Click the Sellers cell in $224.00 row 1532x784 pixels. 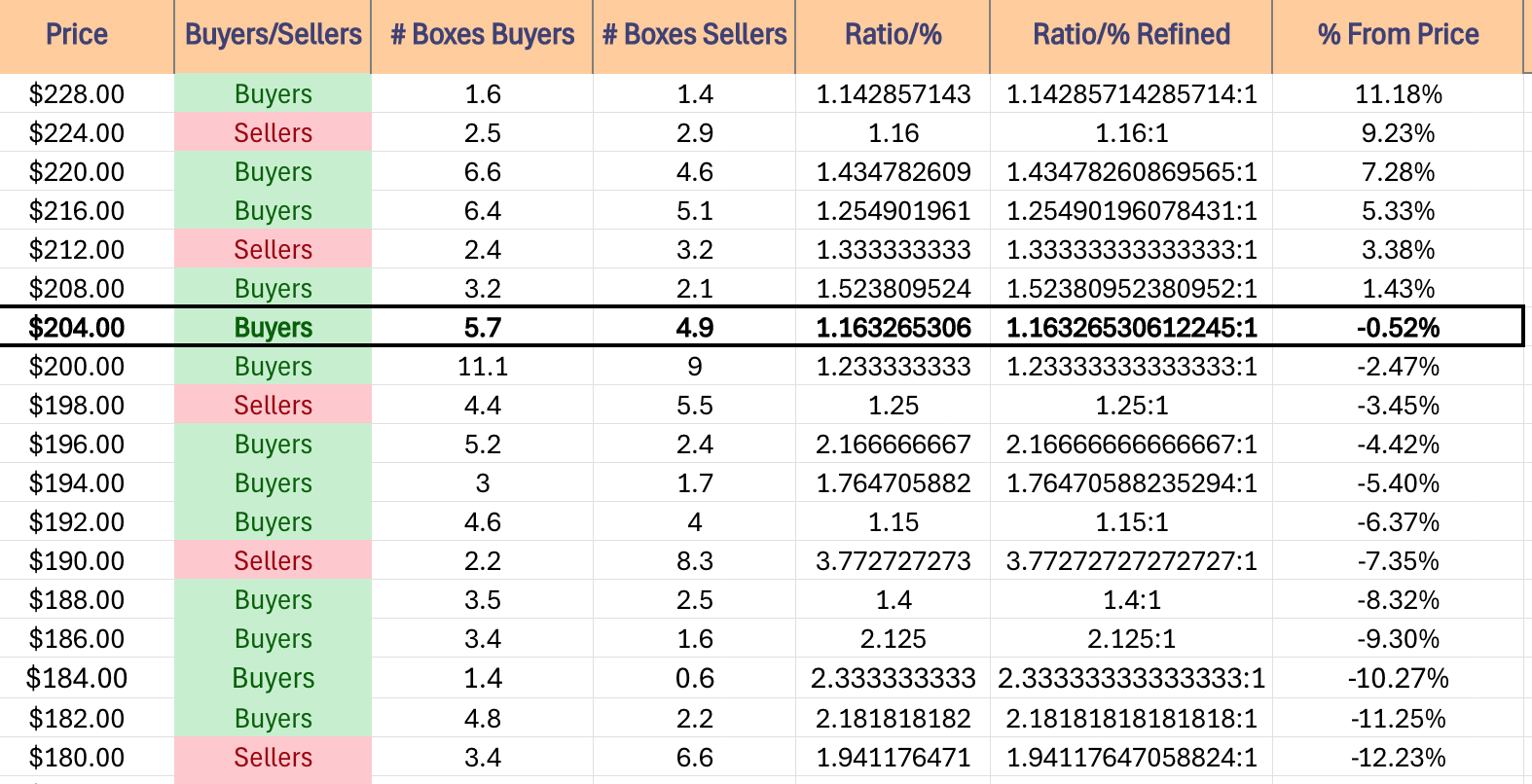(273, 133)
